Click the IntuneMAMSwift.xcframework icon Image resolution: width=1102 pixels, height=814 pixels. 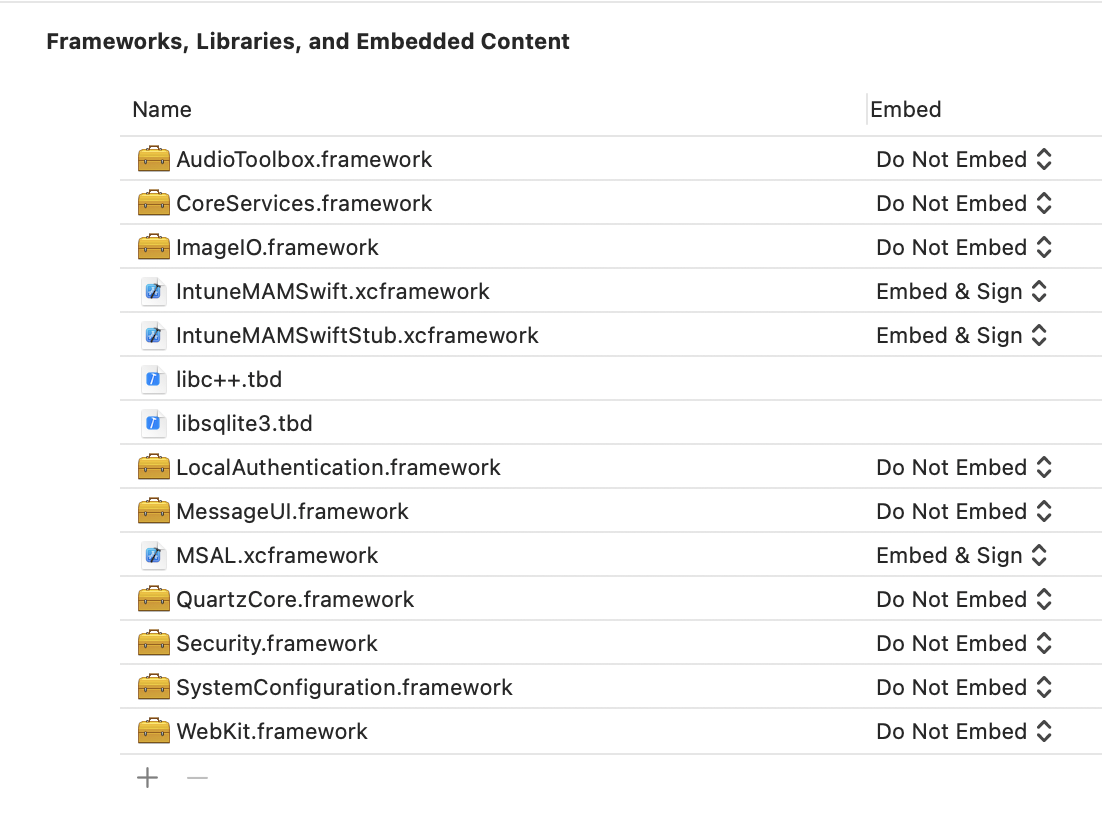[x=154, y=291]
